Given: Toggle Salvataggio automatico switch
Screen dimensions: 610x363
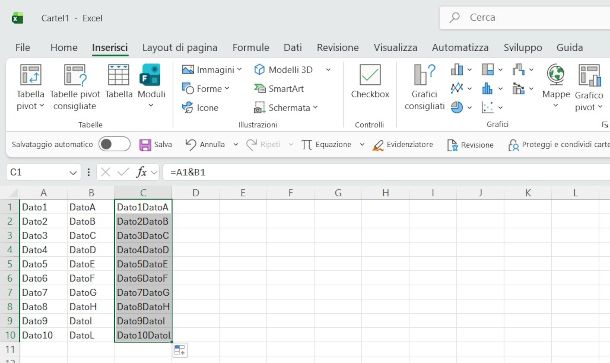Looking at the screenshot, I should pyautogui.click(x=114, y=144).
